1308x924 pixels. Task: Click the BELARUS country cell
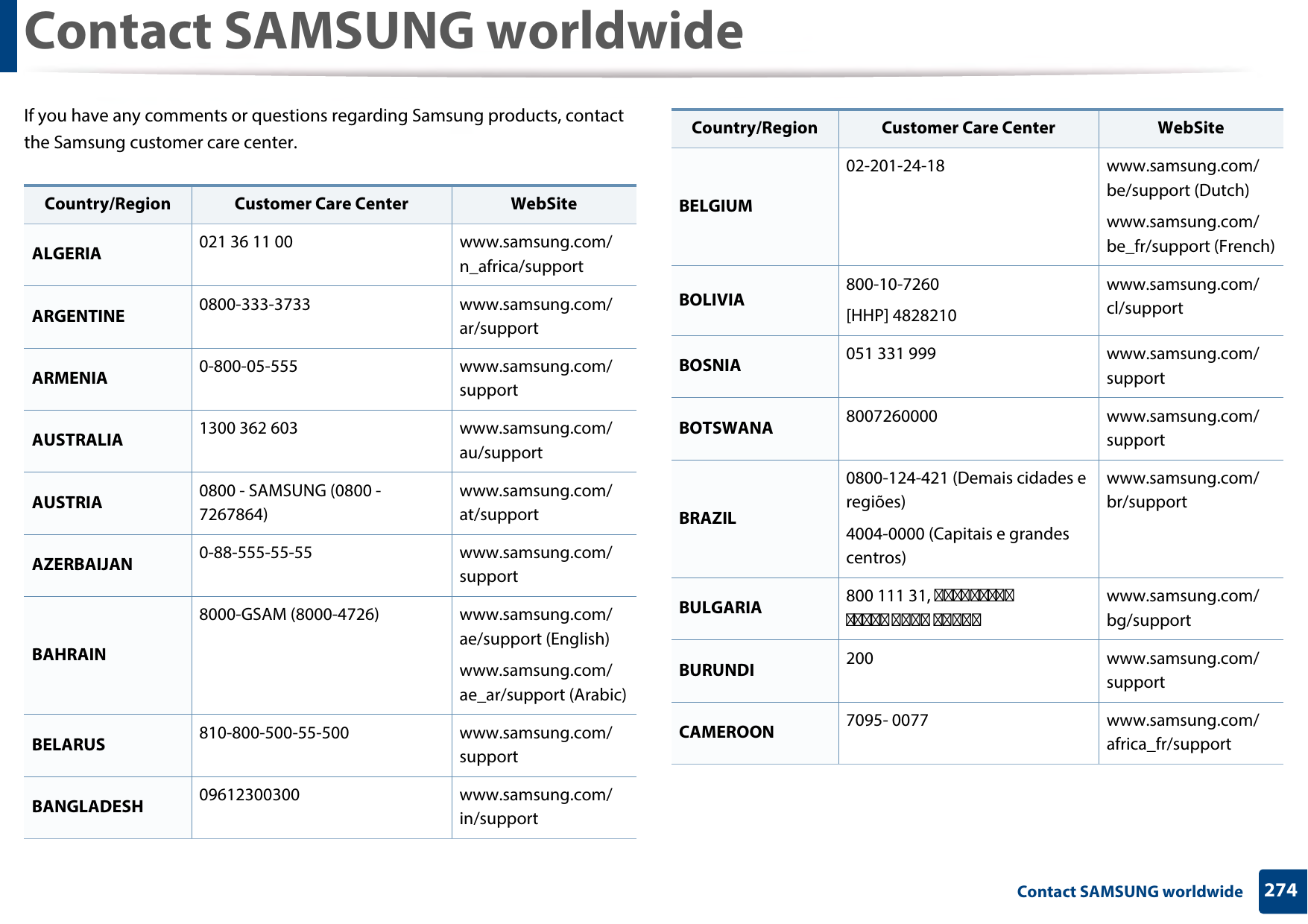(x=107, y=745)
